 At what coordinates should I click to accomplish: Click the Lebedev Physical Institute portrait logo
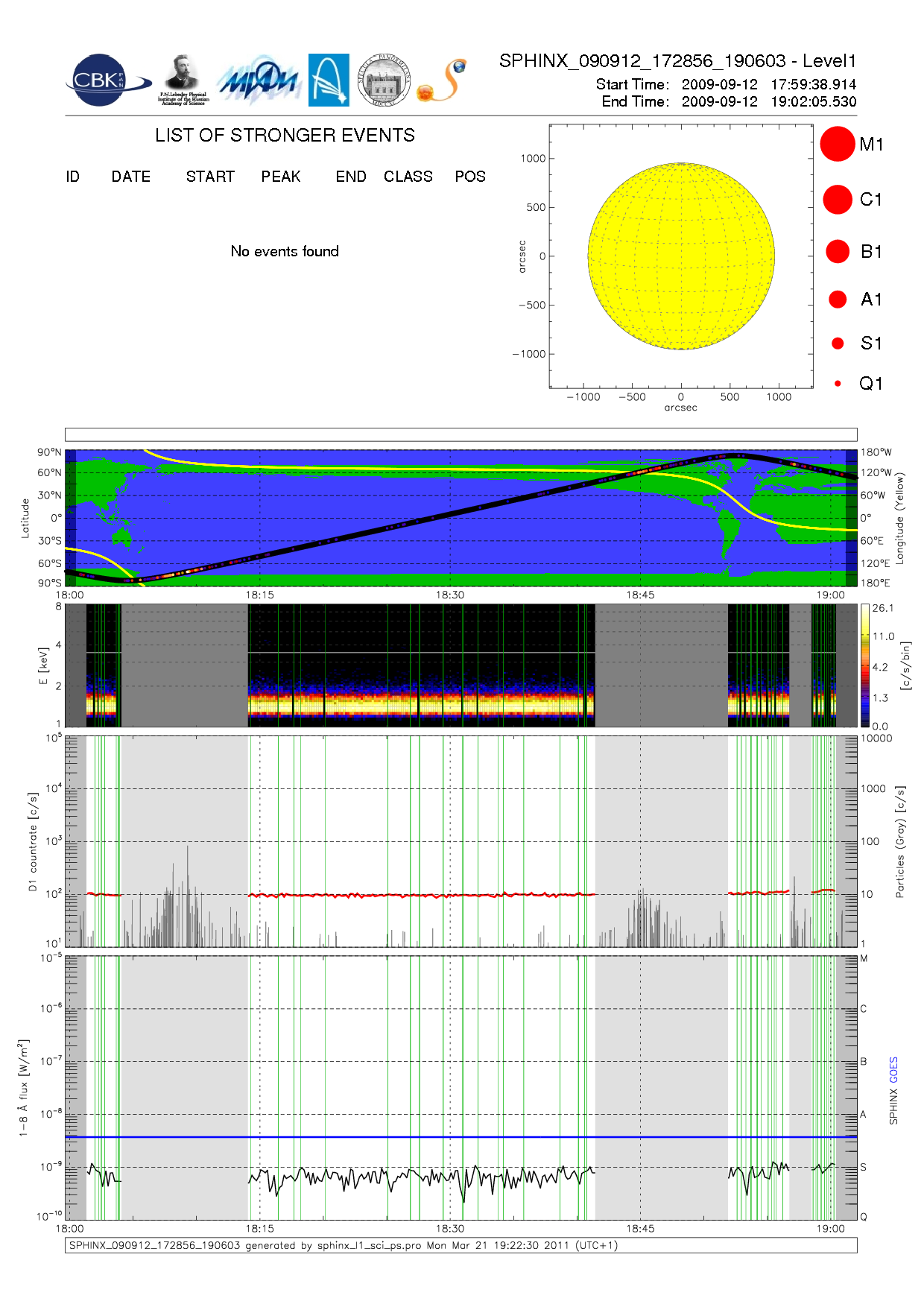tap(183, 80)
